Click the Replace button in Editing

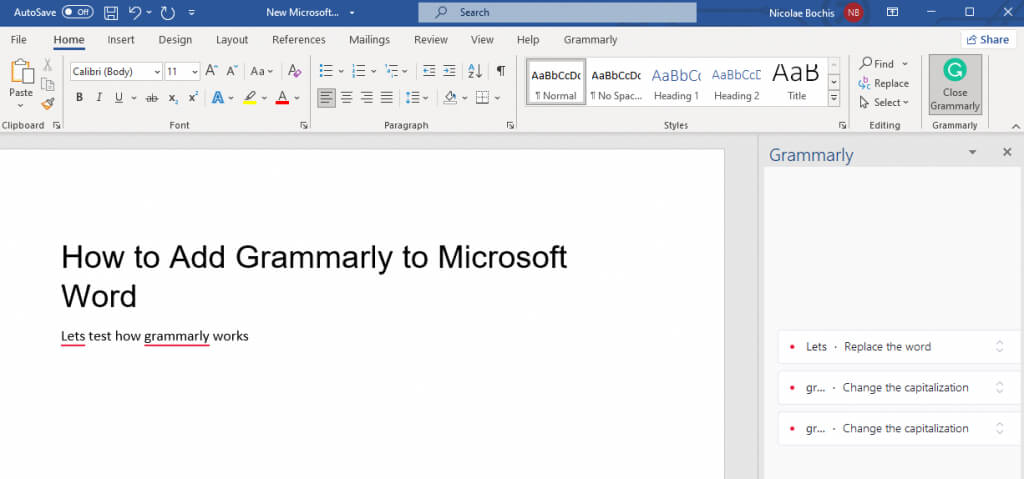pyautogui.click(x=884, y=83)
